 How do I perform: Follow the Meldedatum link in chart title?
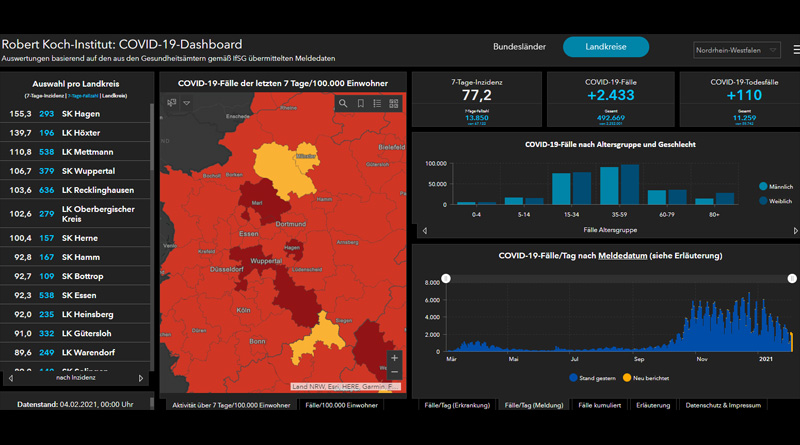coord(622,256)
